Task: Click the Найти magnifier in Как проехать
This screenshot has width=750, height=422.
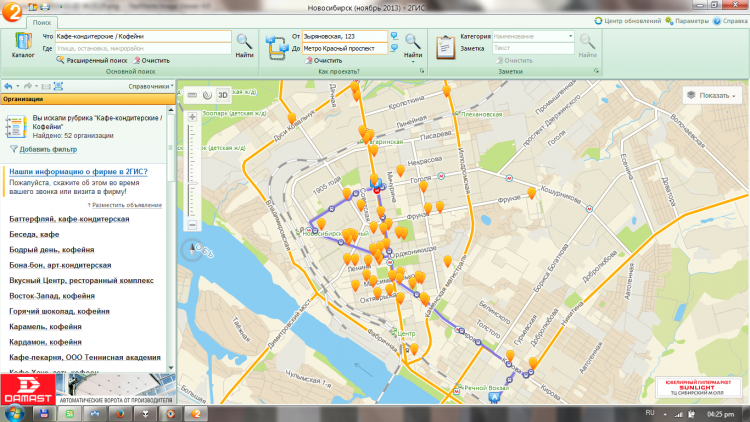Action: [412, 46]
